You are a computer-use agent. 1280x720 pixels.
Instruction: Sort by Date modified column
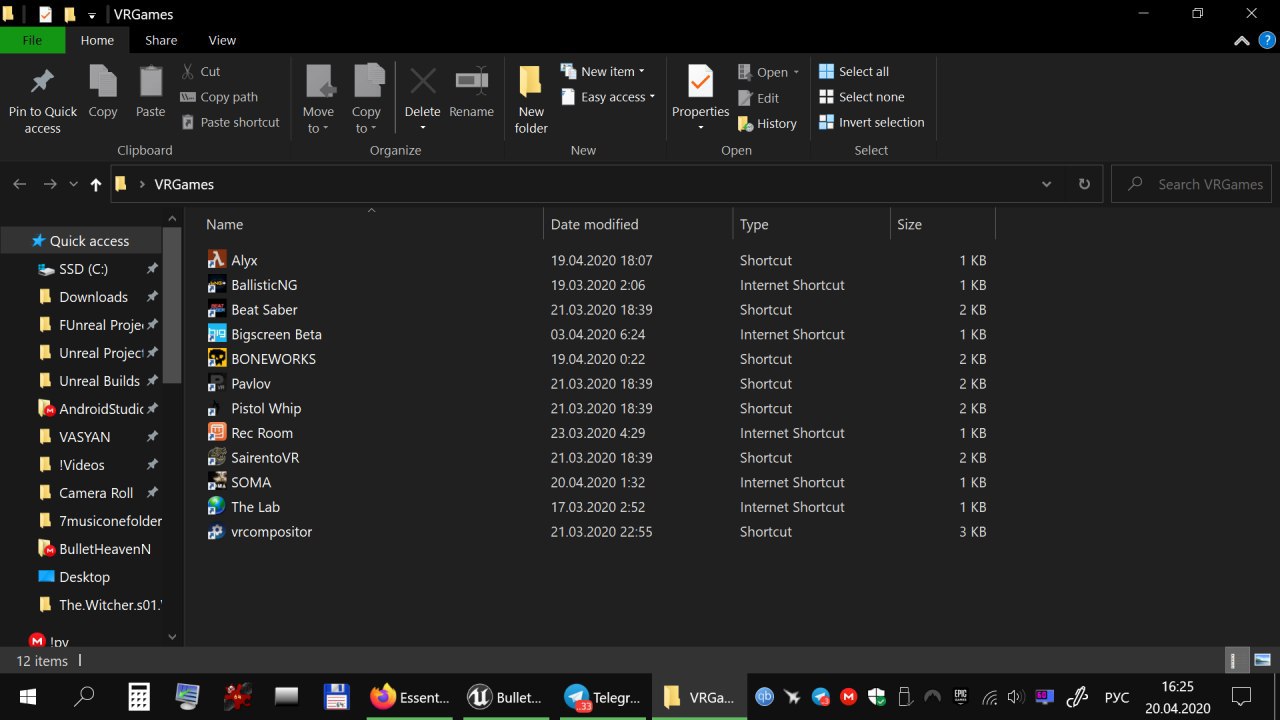[637, 224]
